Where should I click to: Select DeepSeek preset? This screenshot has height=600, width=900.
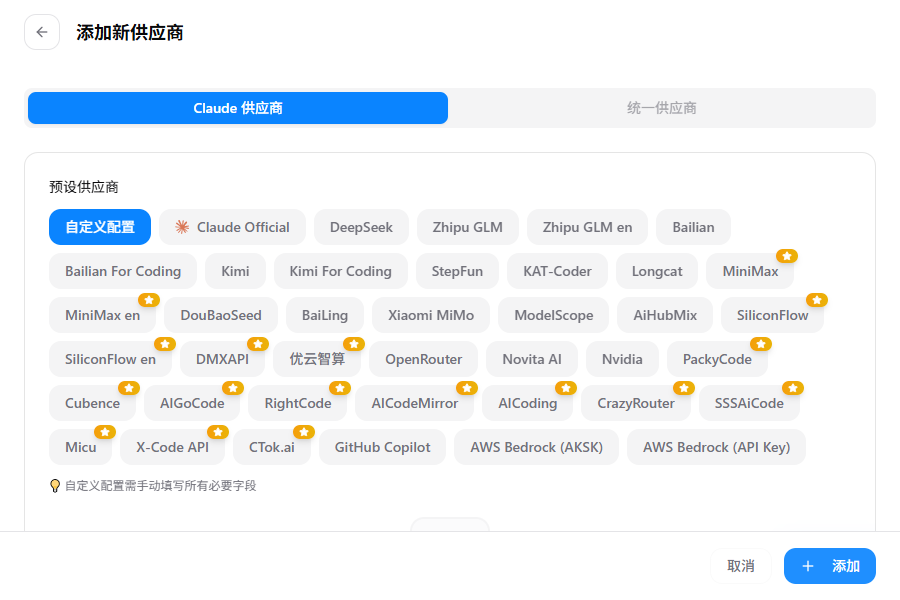pyautogui.click(x=361, y=227)
